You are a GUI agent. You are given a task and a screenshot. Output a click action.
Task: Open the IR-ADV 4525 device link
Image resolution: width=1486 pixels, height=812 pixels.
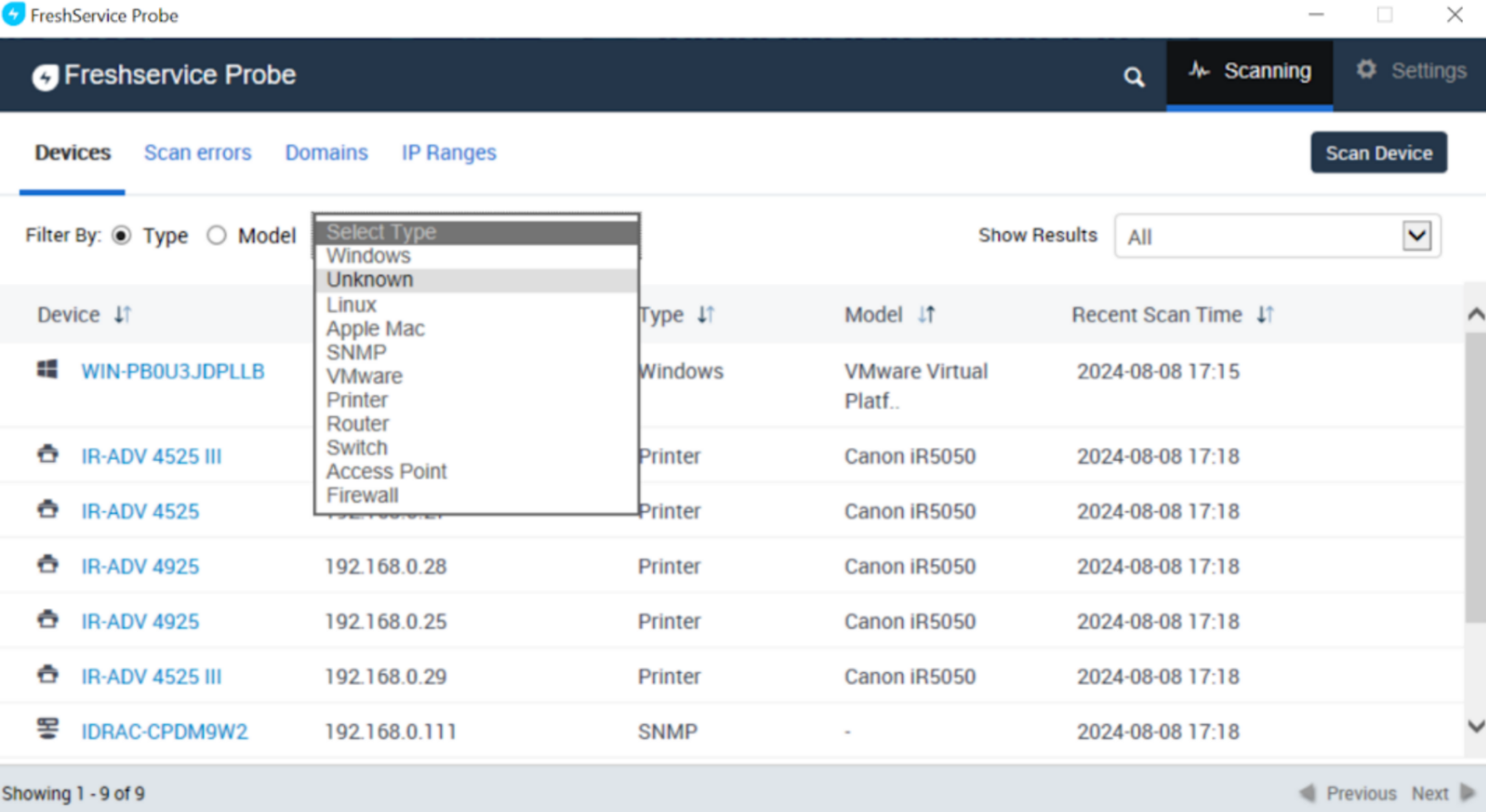point(140,511)
